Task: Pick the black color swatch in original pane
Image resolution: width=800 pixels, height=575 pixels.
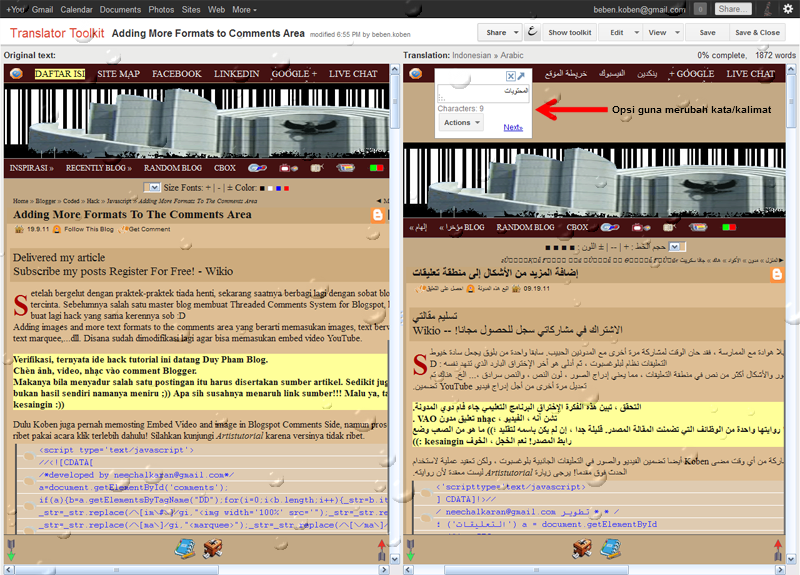Action: click(x=262, y=188)
